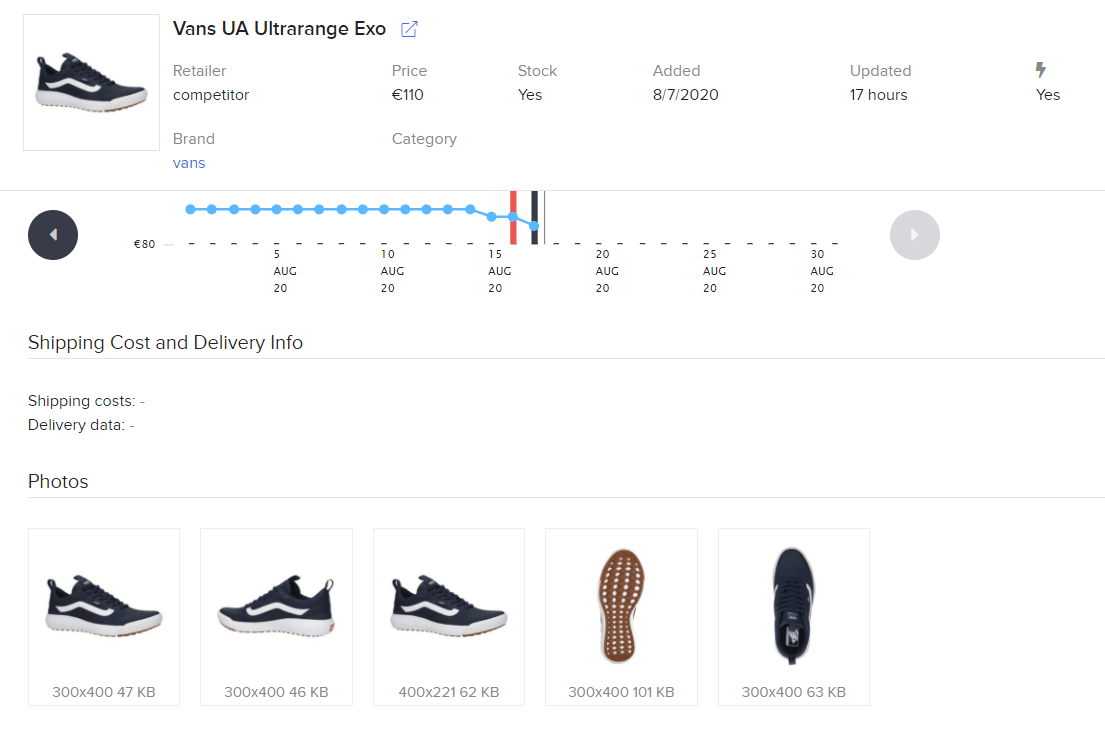Click the 15 AUG 20 axis label
1105x751 pixels.
pyautogui.click(x=498, y=271)
